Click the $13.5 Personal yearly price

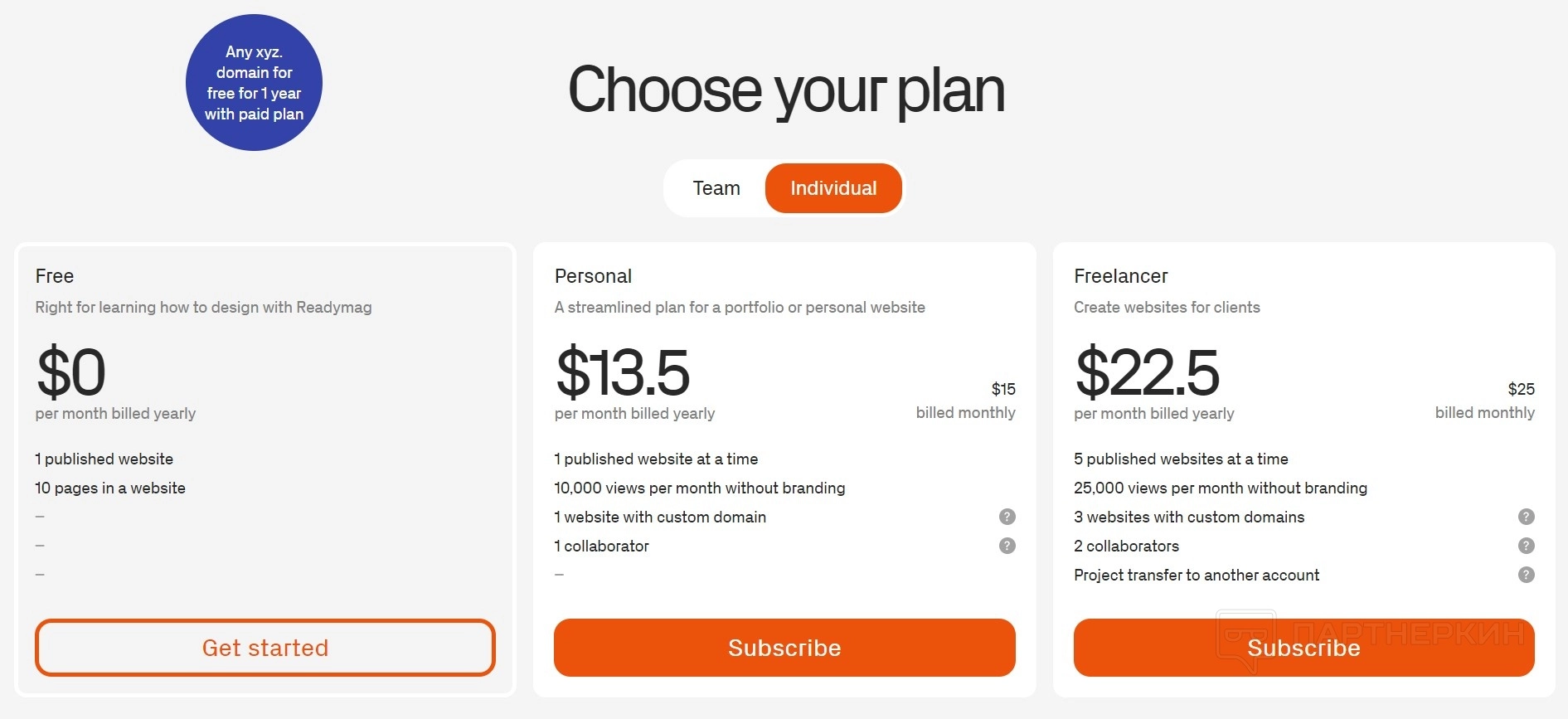623,372
